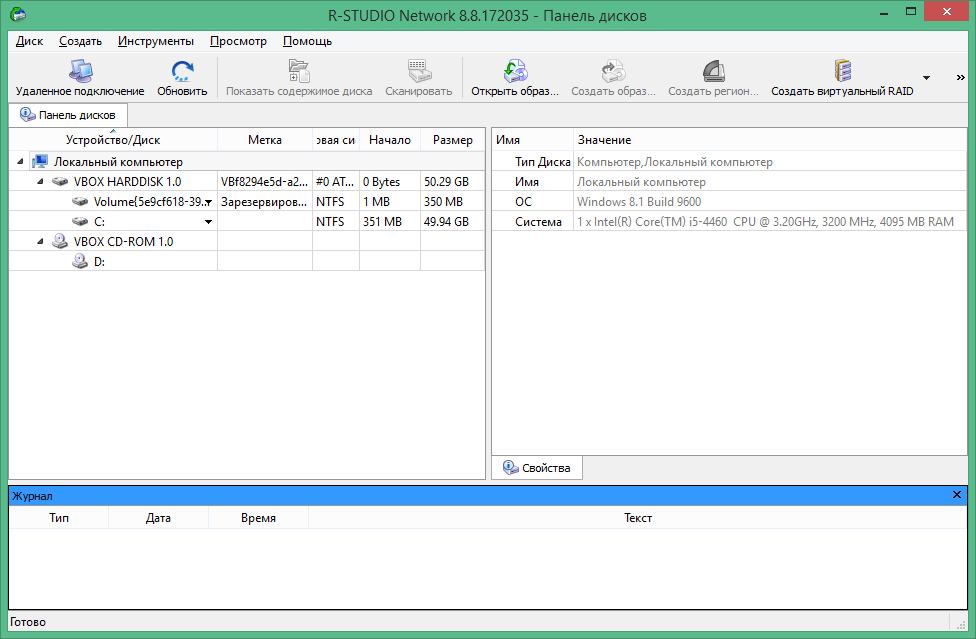Click the resize grip in status bar corner

click(960, 623)
